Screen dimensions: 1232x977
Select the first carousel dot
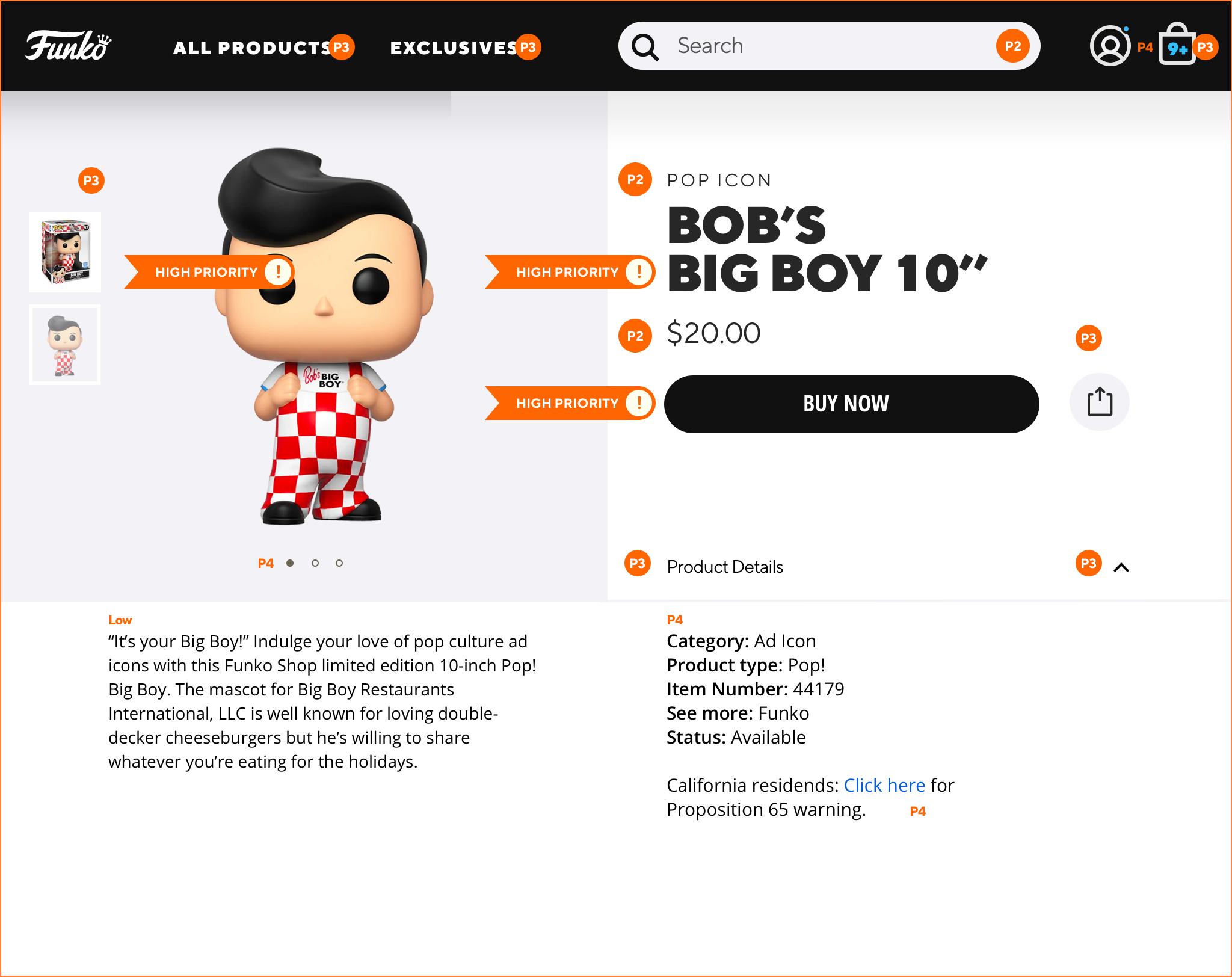290,563
